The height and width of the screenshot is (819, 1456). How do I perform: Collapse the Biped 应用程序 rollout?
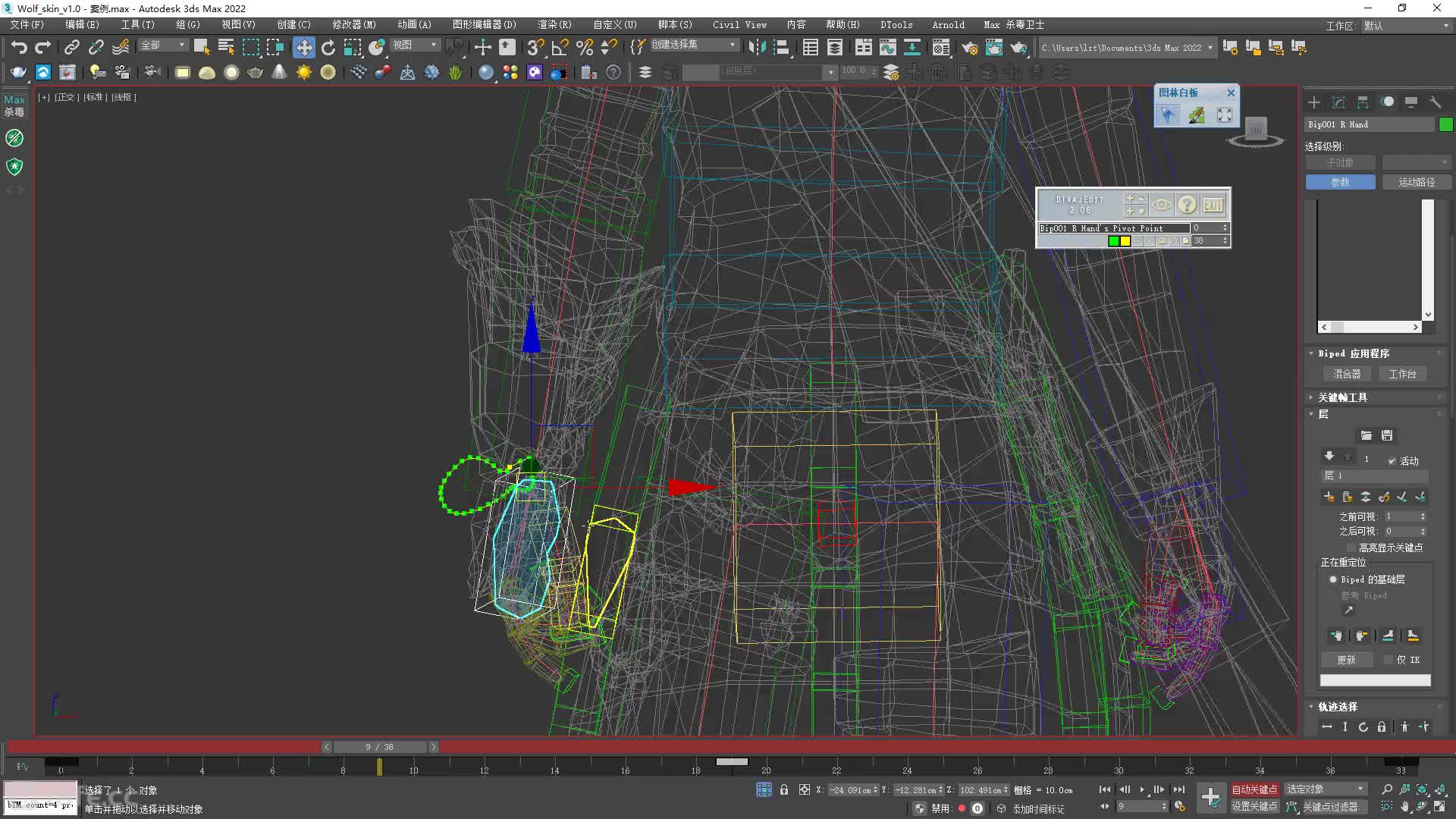click(x=1353, y=353)
